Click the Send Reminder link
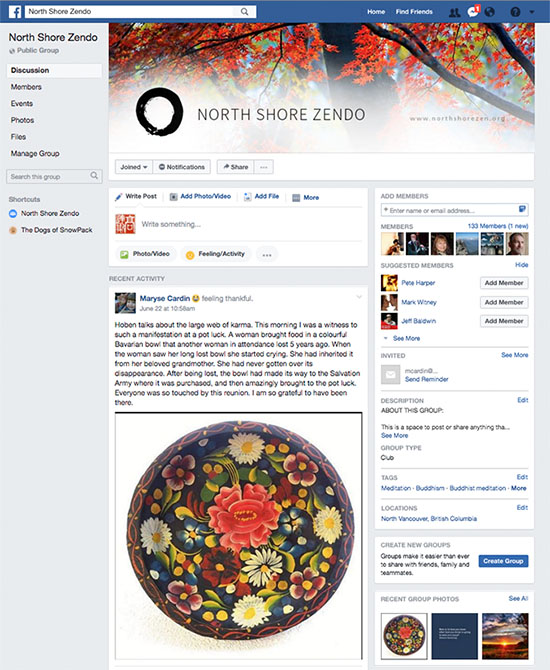This screenshot has height=670, width=550. [426, 379]
